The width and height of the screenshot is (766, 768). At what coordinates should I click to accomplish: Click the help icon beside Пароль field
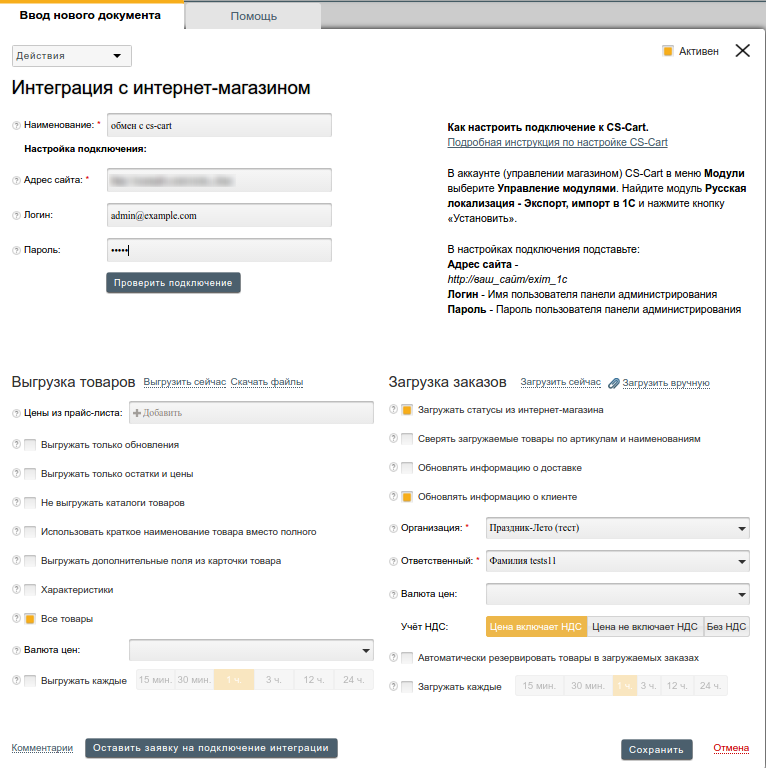16,250
